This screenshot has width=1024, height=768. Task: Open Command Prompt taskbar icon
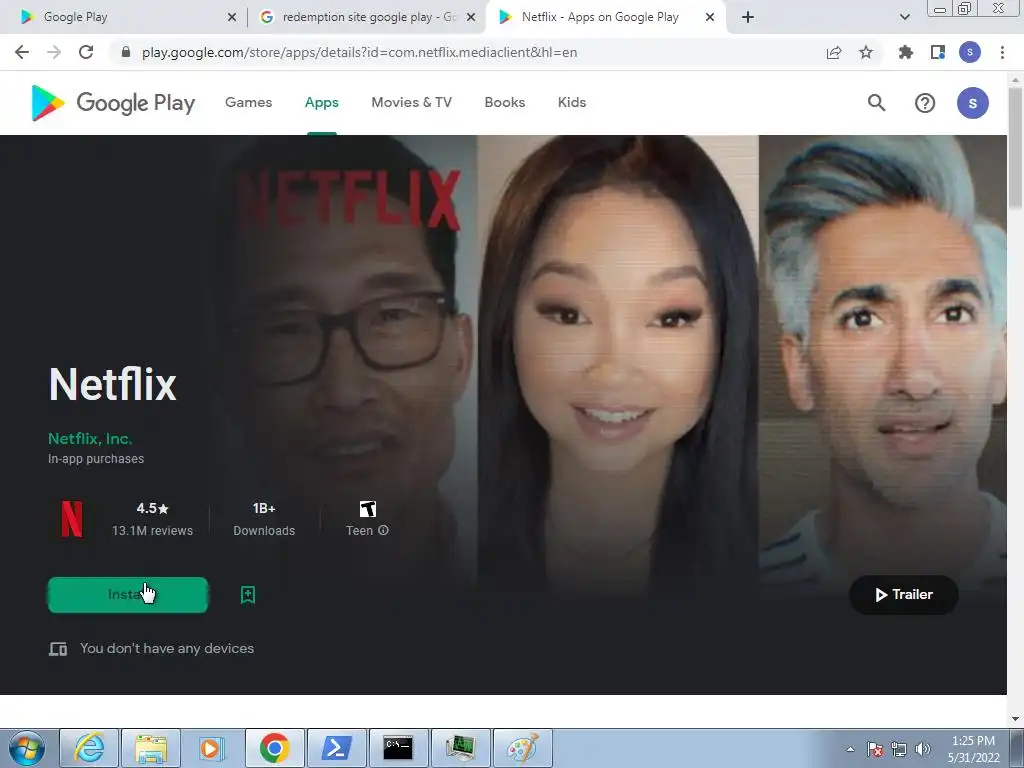pyautogui.click(x=398, y=748)
